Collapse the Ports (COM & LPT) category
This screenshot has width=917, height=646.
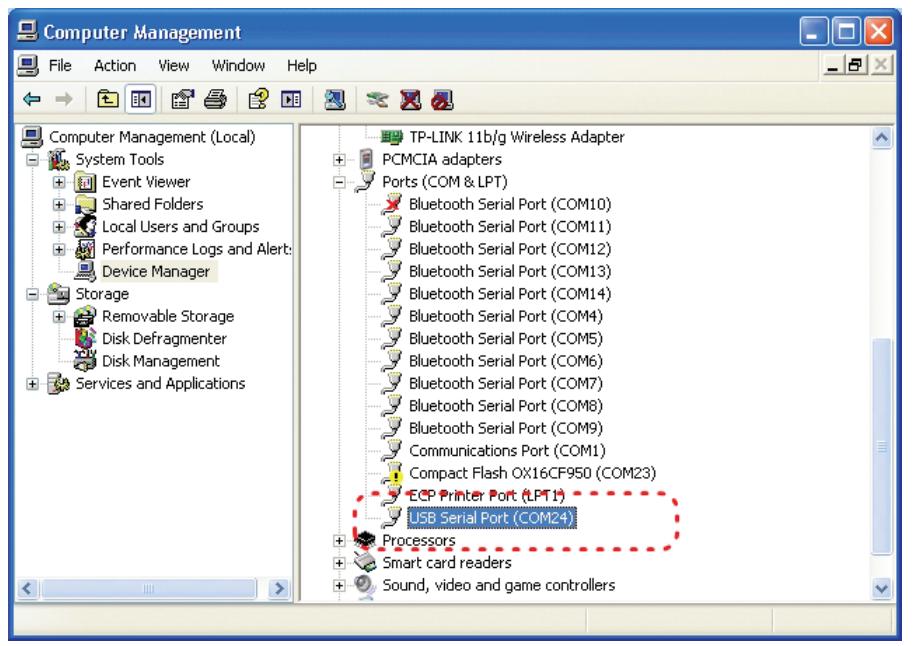[339, 182]
